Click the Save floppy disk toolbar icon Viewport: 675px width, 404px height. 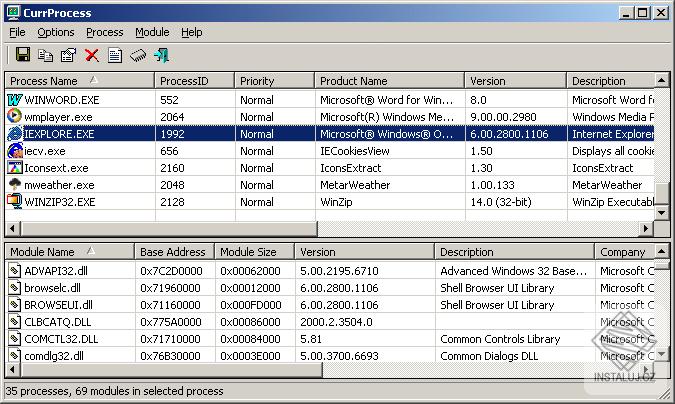point(23,55)
